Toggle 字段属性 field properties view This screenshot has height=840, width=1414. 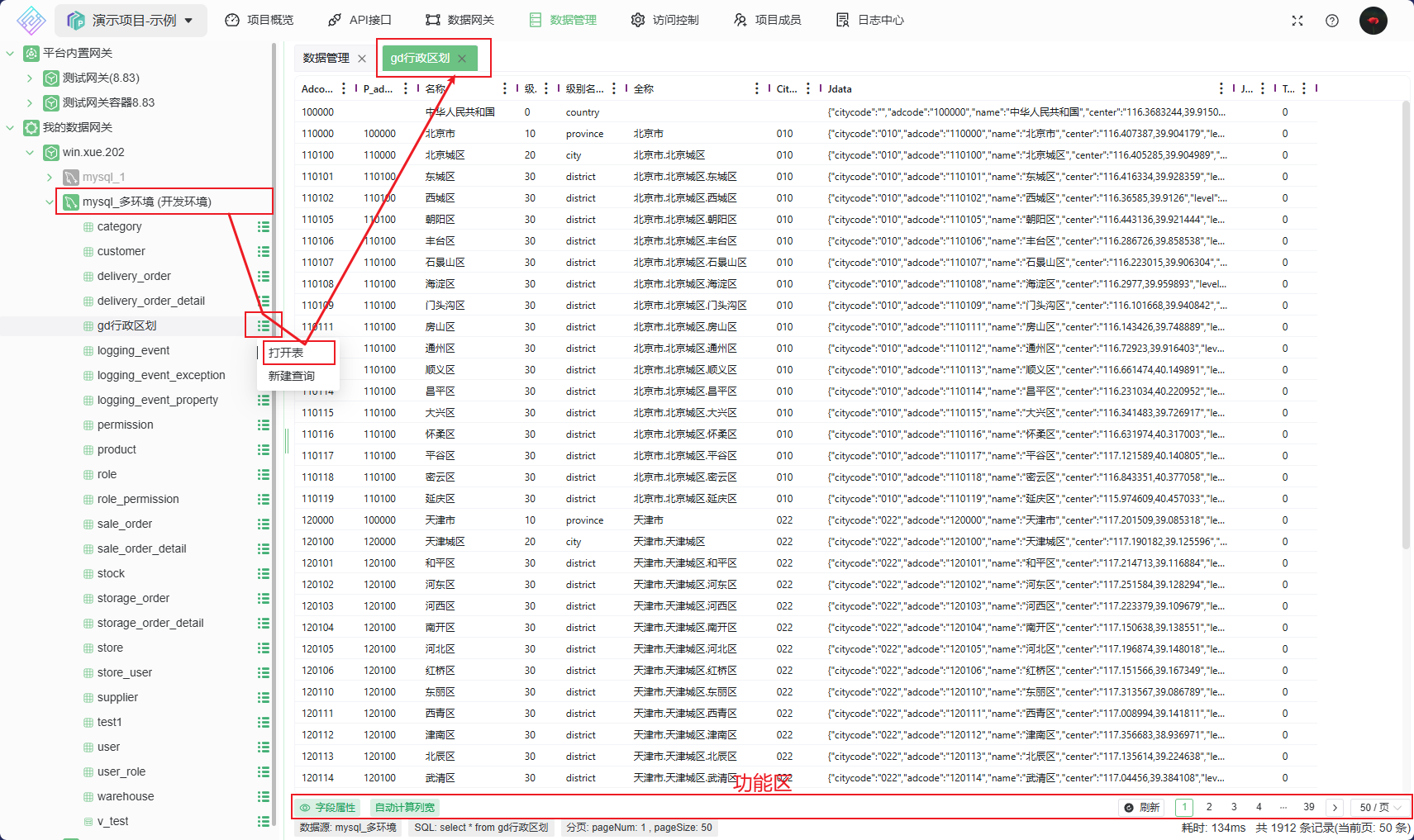point(328,807)
